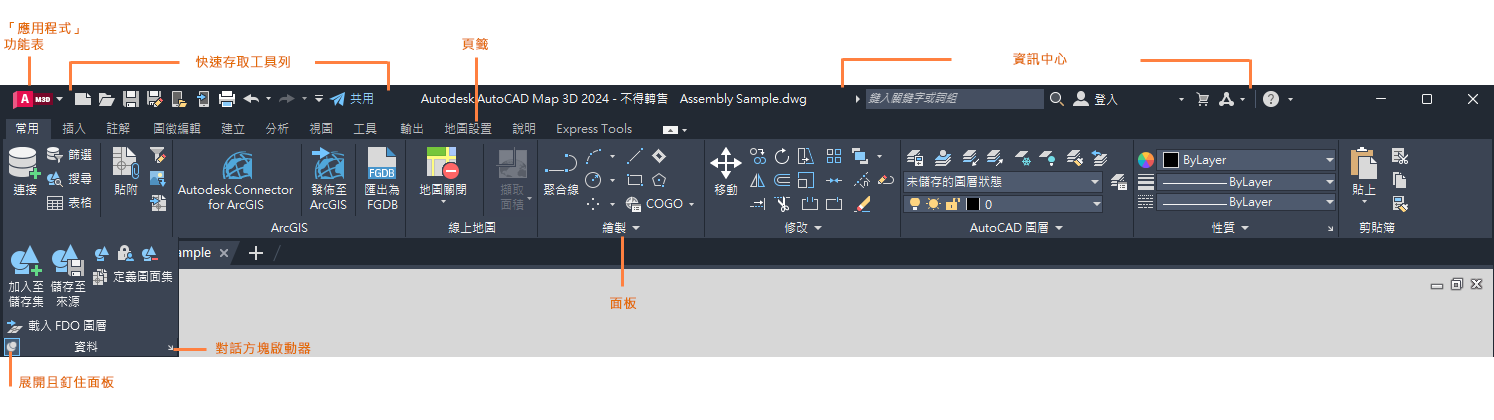Open Autodesk Connector for ArcGIS
The image size is (1494, 420).
pos(236,164)
